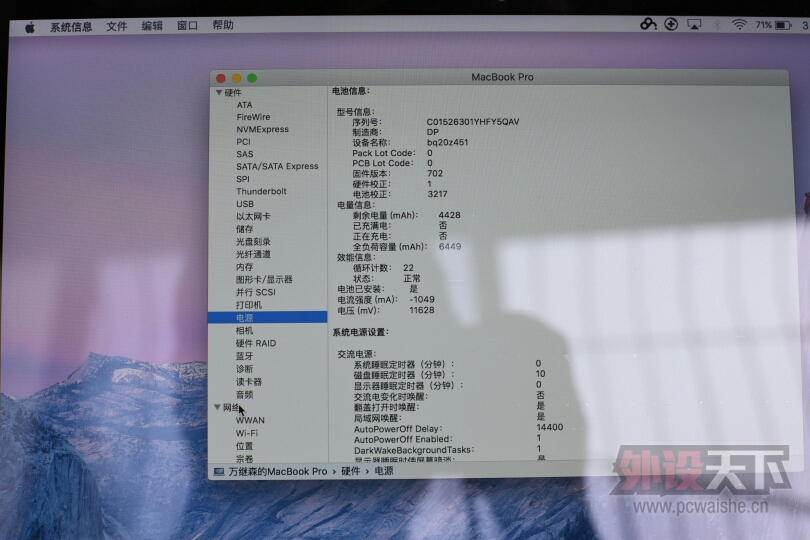Viewport: 810px width, 540px height.
Task: Open the 文件 (File) menu
Action: point(117,27)
